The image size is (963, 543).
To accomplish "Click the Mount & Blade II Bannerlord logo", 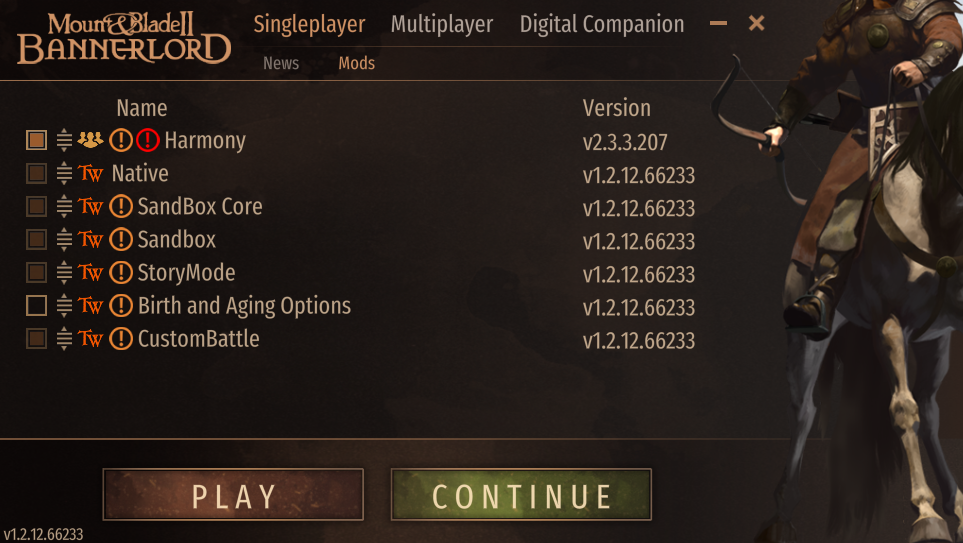I will click(x=124, y=39).
